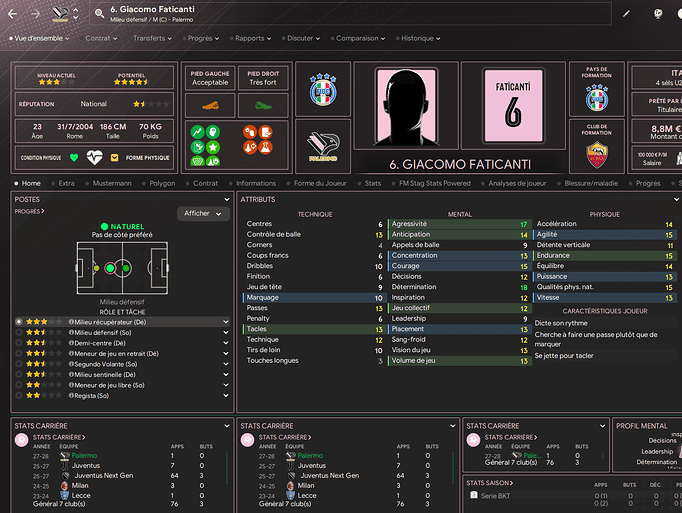682x513 pixels.
Task: Click the orange gears head icon
Action: point(250,132)
